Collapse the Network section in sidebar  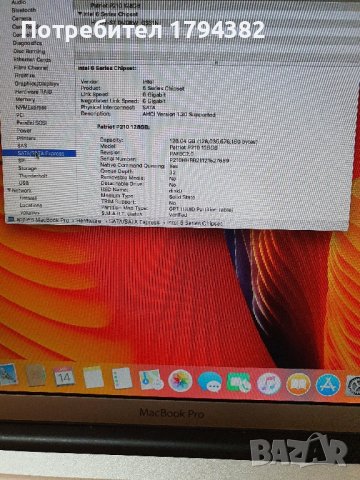pyautogui.click(x=9, y=190)
